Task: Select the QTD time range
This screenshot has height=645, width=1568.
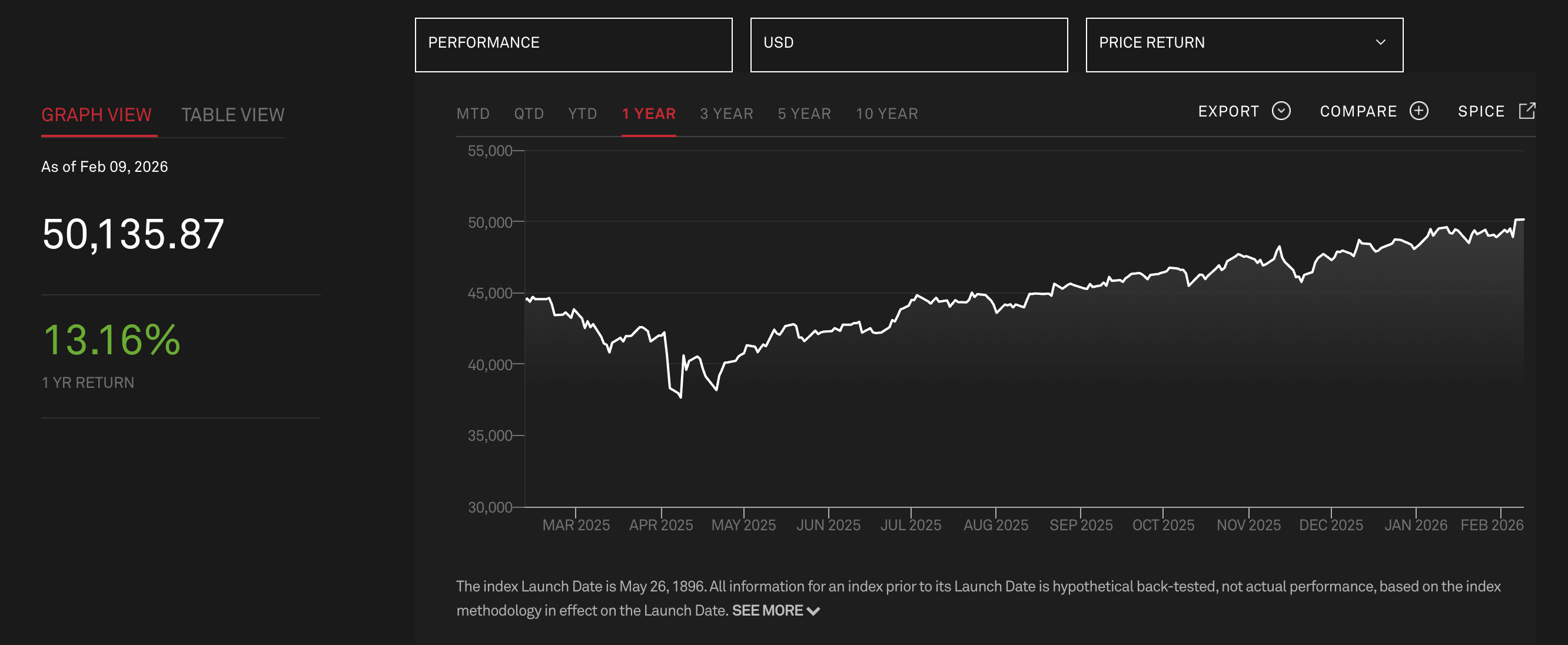Action: pyautogui.click(x=529, y=114)
